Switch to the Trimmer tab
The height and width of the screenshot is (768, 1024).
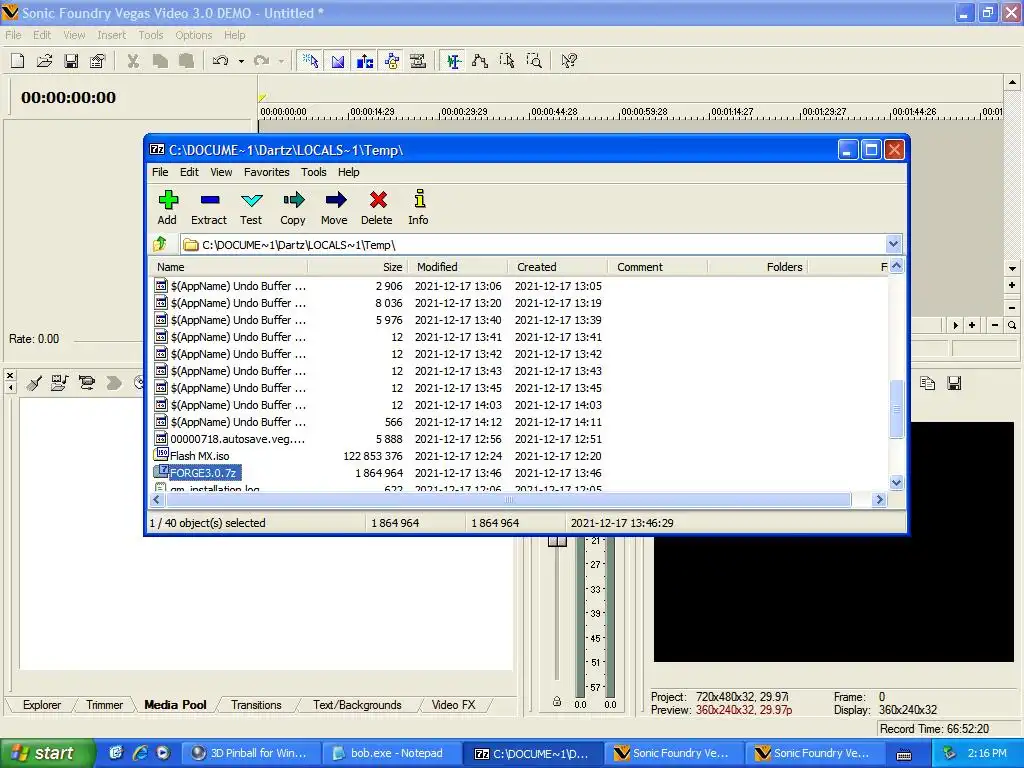pyautogui.click(x=104, y=705)
